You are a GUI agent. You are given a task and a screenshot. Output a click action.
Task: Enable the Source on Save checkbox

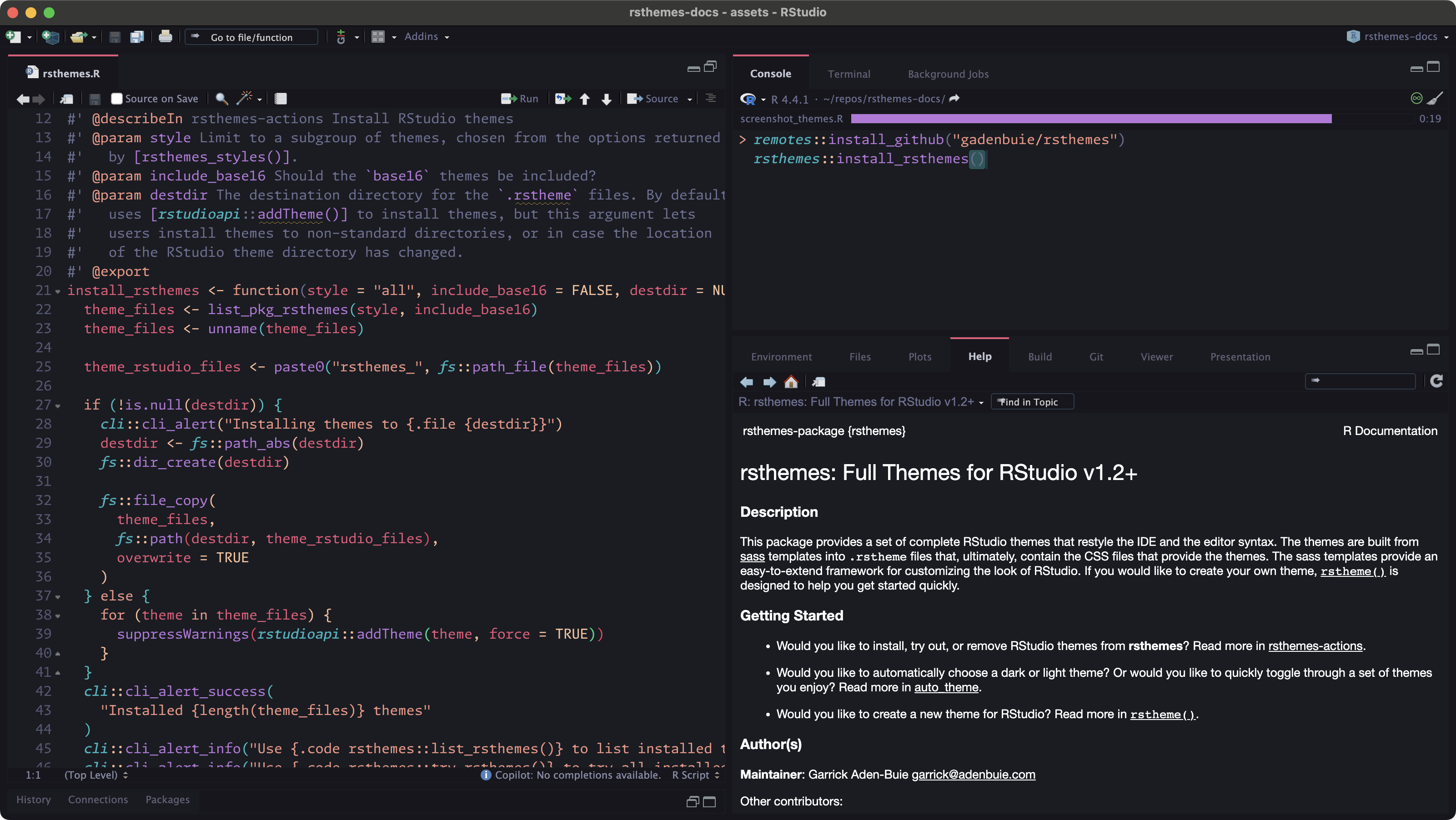coord(116,99)
